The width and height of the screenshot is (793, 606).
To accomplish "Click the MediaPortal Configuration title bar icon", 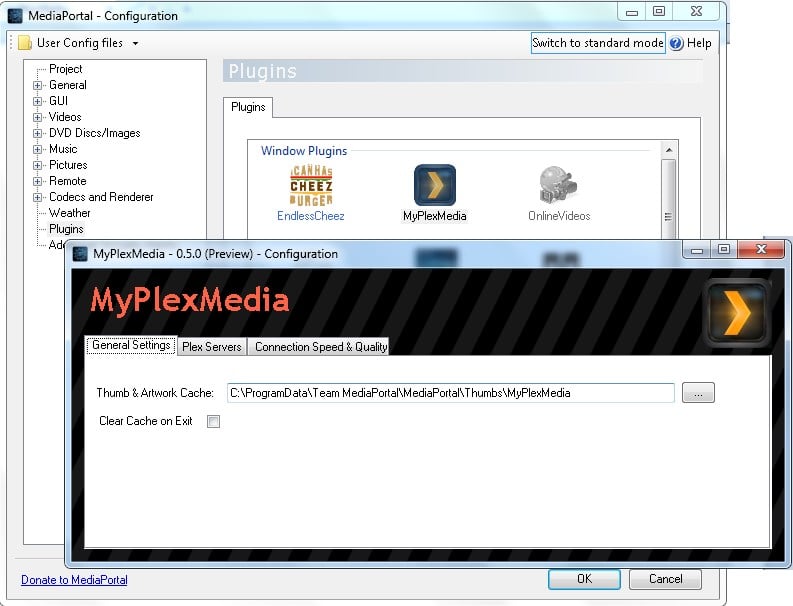I will pos(15,16).
